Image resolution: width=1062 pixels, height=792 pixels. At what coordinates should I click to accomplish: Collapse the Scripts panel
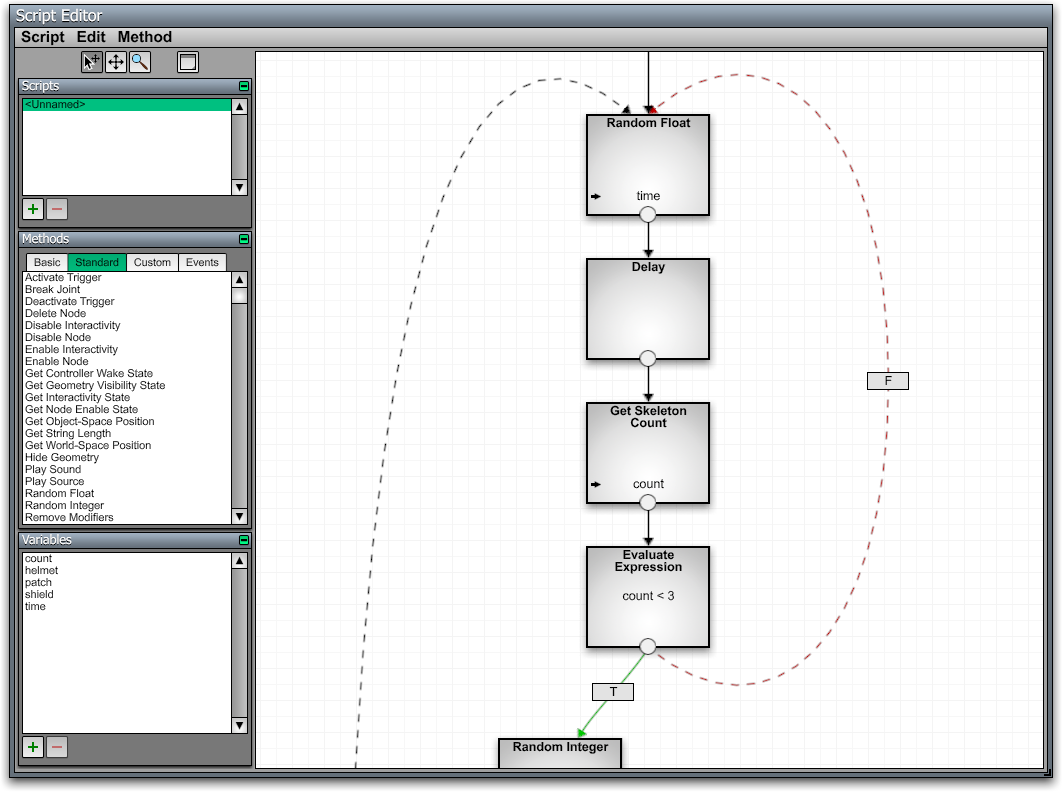coord(244,86)
